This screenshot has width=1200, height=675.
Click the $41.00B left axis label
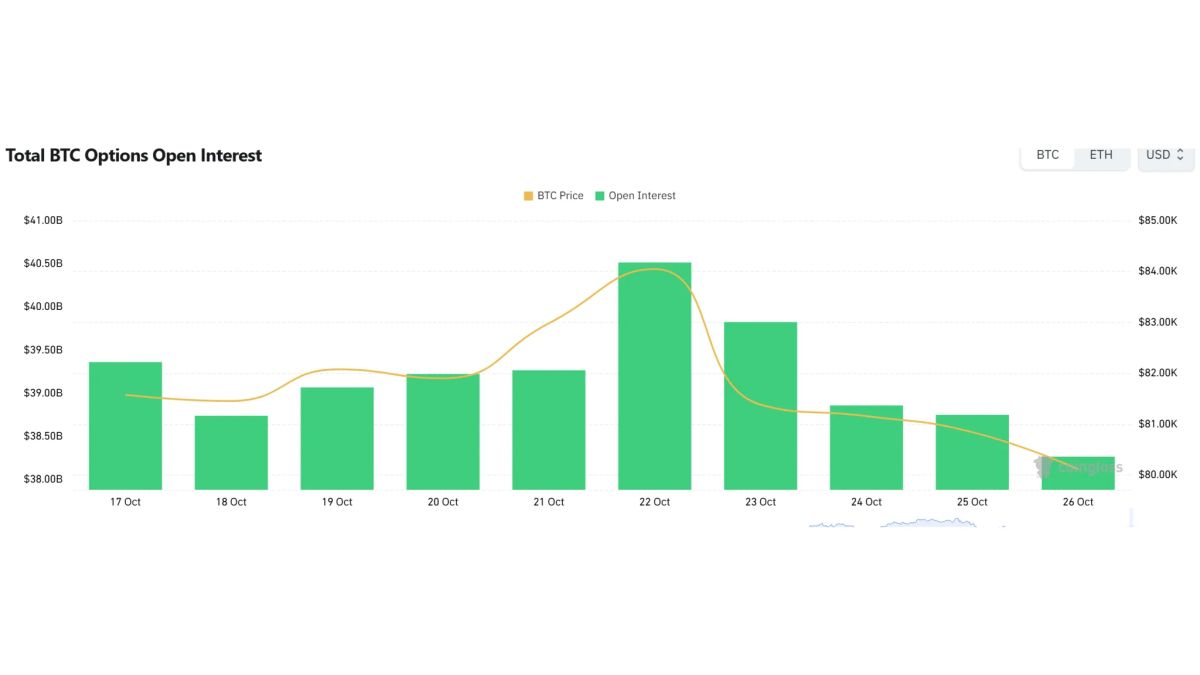(x=43, y=220)
